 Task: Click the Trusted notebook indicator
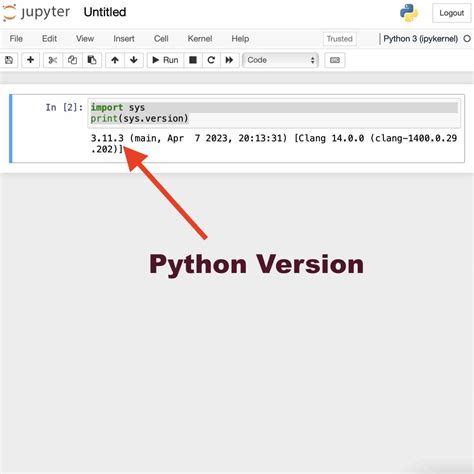click(339, 39)
